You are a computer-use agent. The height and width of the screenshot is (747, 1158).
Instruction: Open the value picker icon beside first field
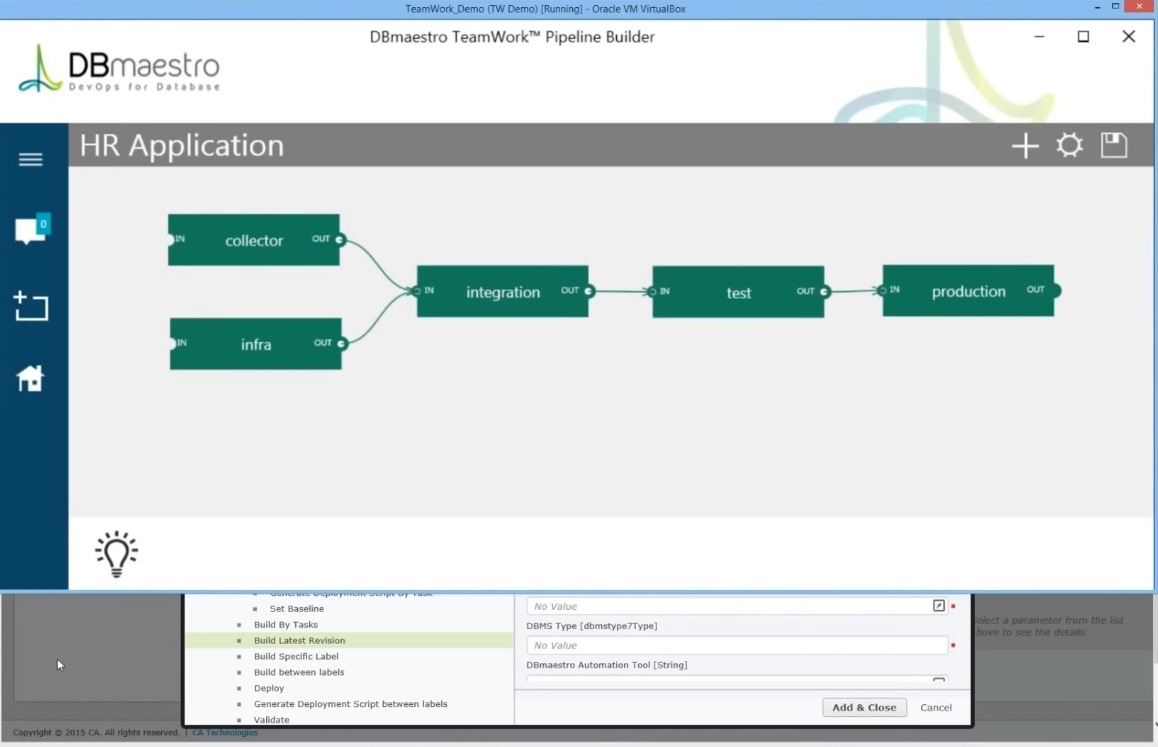[x=938, y=606]
